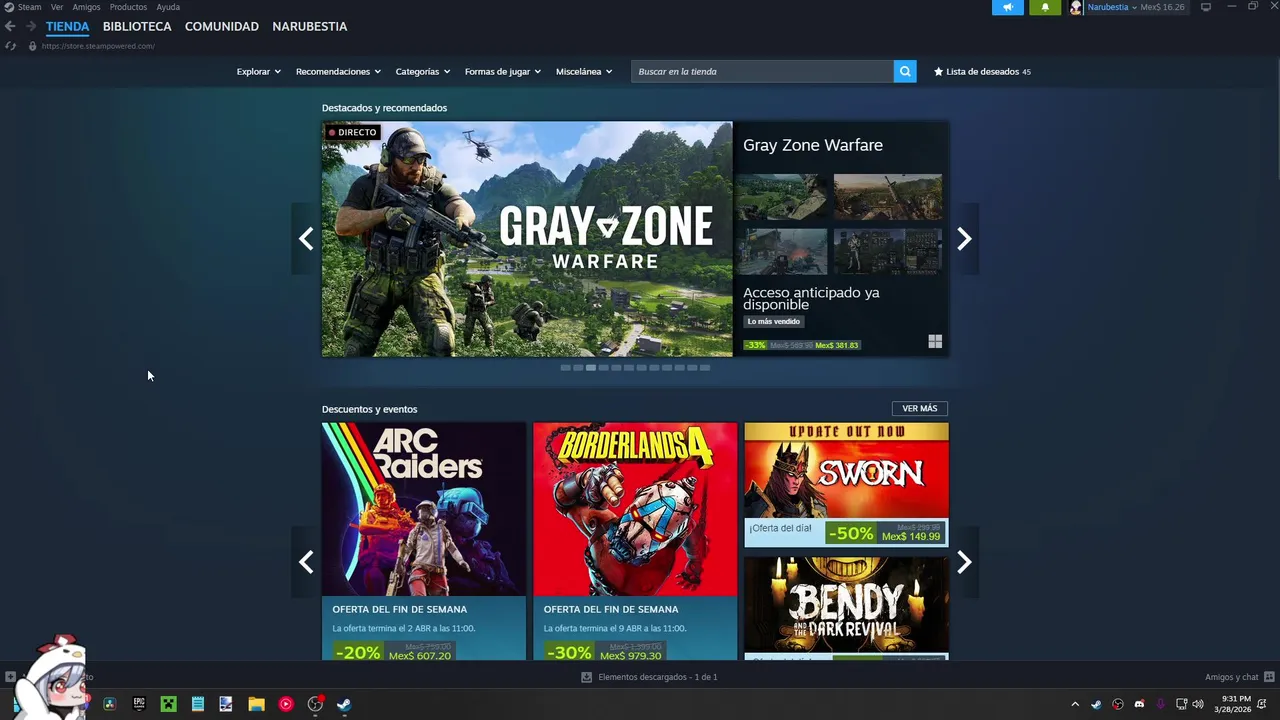Show next featured game carousel arrow
The image size is (1280, 720).
coord(964,239)
